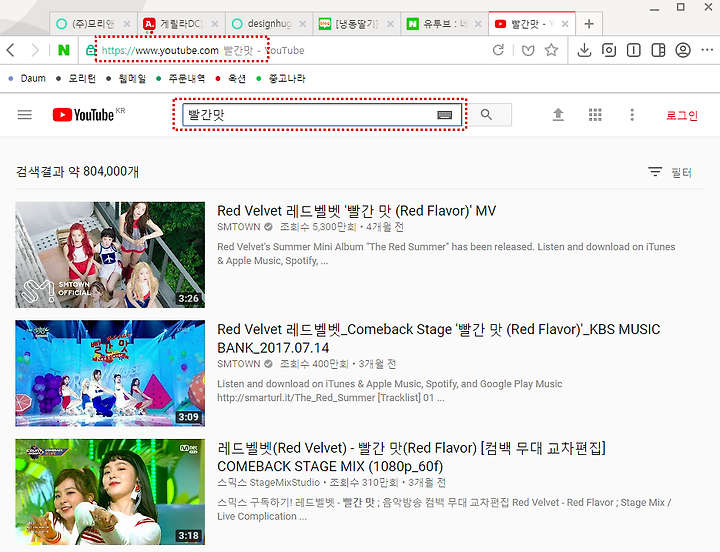The width and height of the screenshot is (720, 552).
Task: Open a new tab with plus button
Action: (589, 24)
